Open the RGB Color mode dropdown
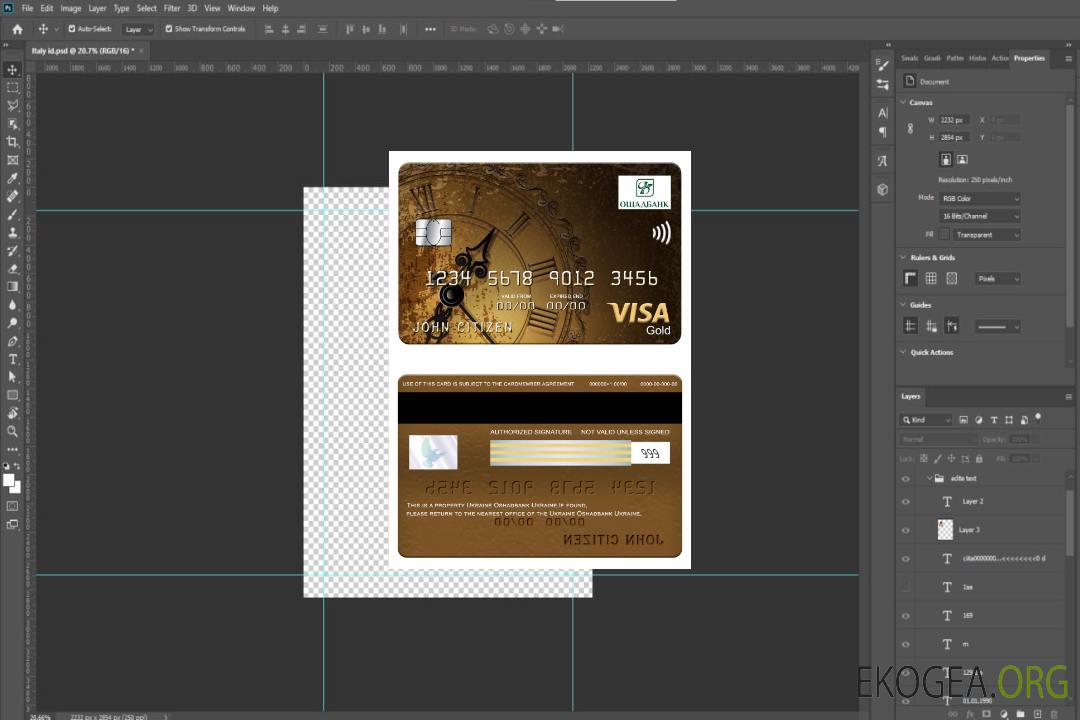The image size is (1080, 720). tap(979, 198)
